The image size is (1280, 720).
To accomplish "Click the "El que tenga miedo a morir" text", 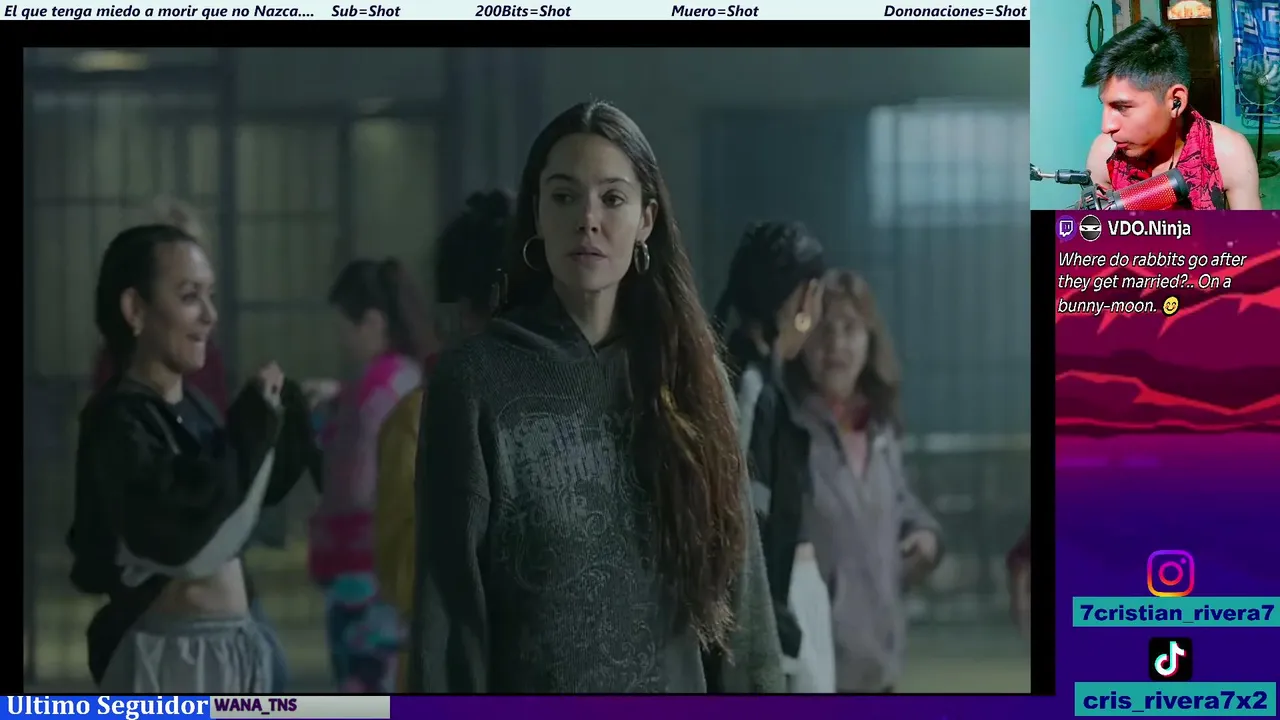I will click(160, 11).
